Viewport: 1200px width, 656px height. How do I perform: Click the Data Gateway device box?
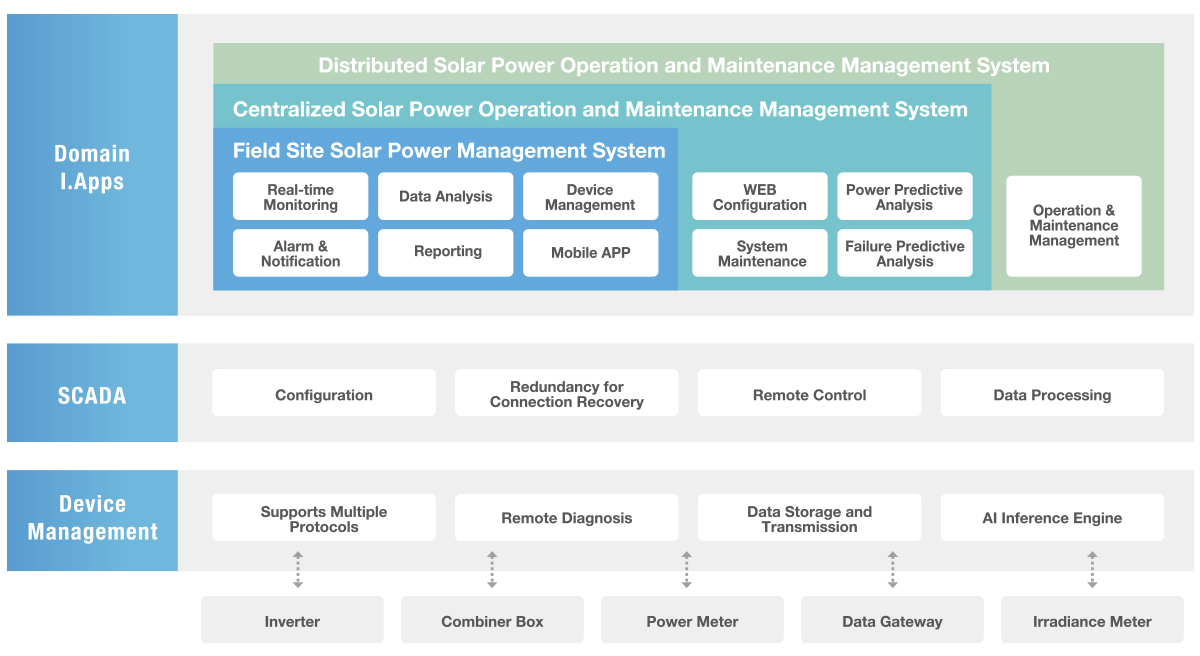click(892, 621)
